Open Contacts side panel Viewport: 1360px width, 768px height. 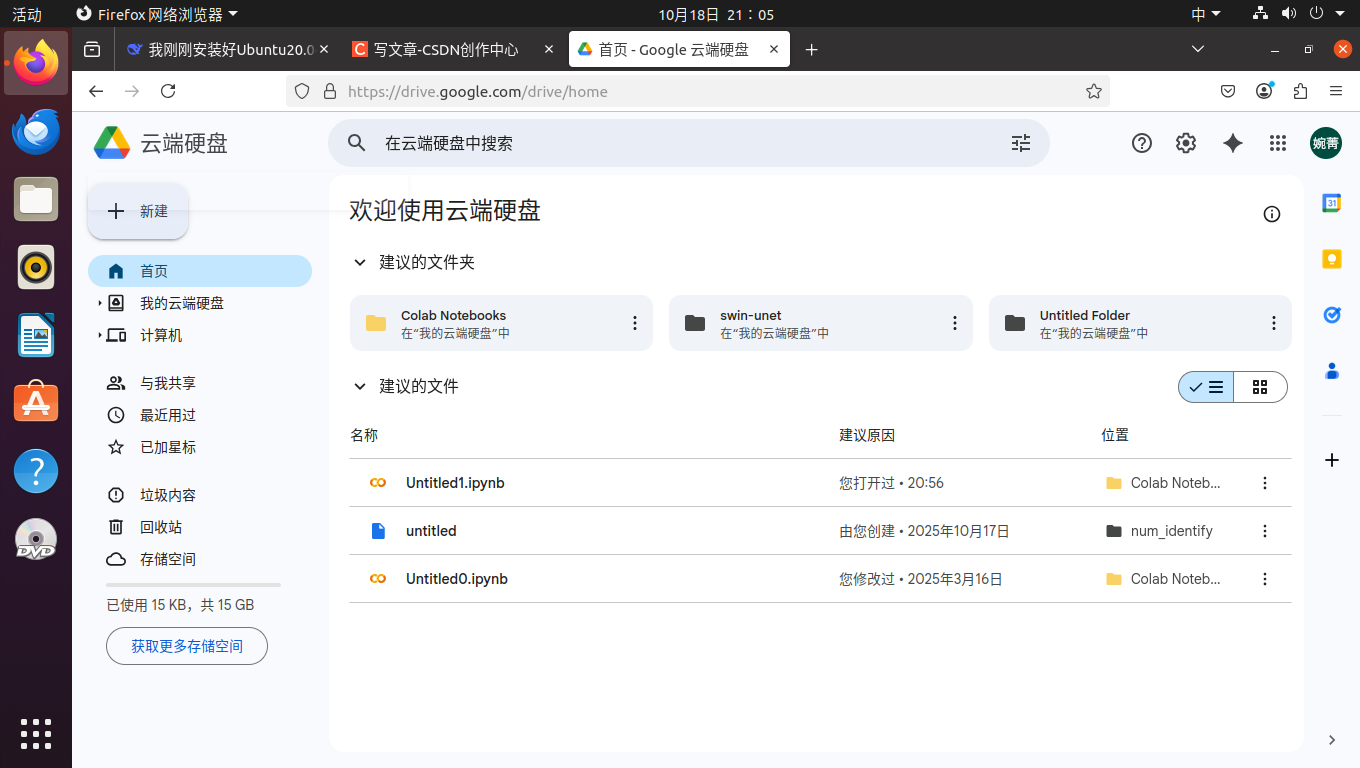(1332, 371)
